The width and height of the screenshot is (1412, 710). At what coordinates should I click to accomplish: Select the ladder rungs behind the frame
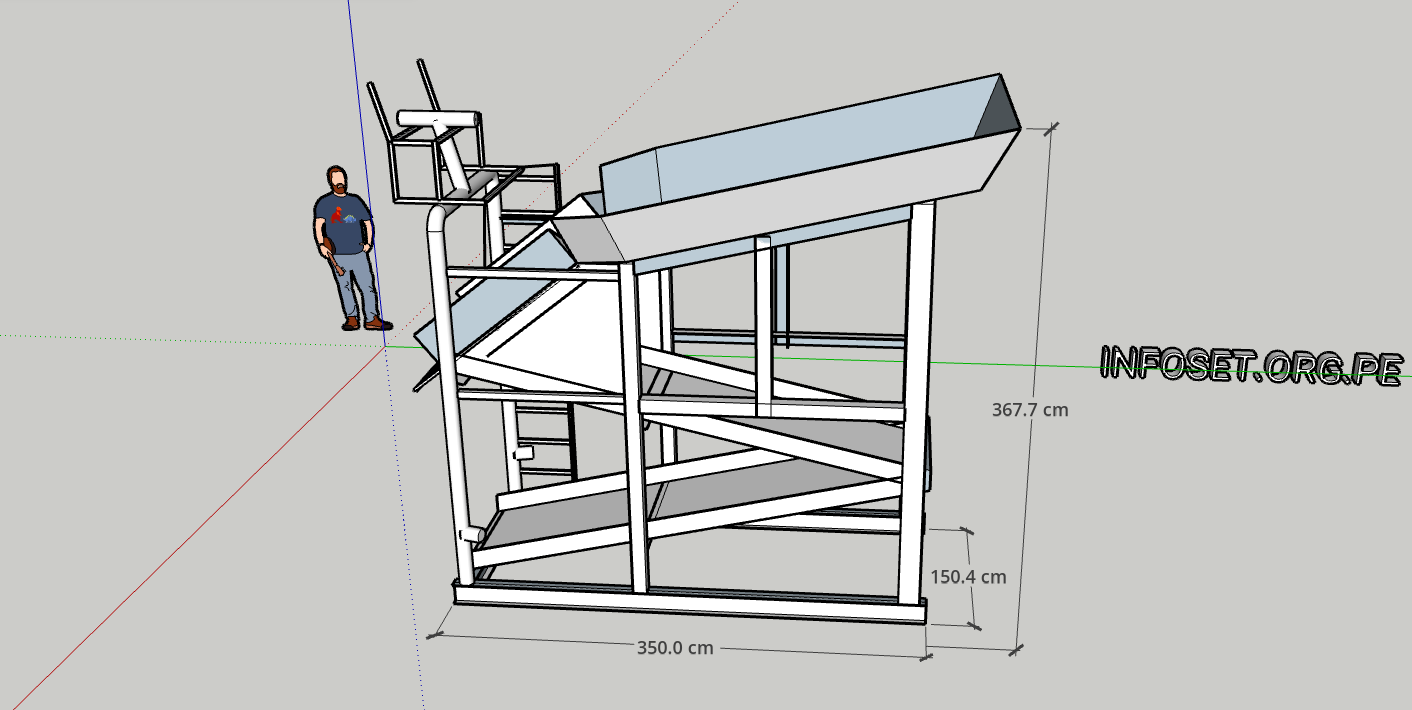click(540, 440)
